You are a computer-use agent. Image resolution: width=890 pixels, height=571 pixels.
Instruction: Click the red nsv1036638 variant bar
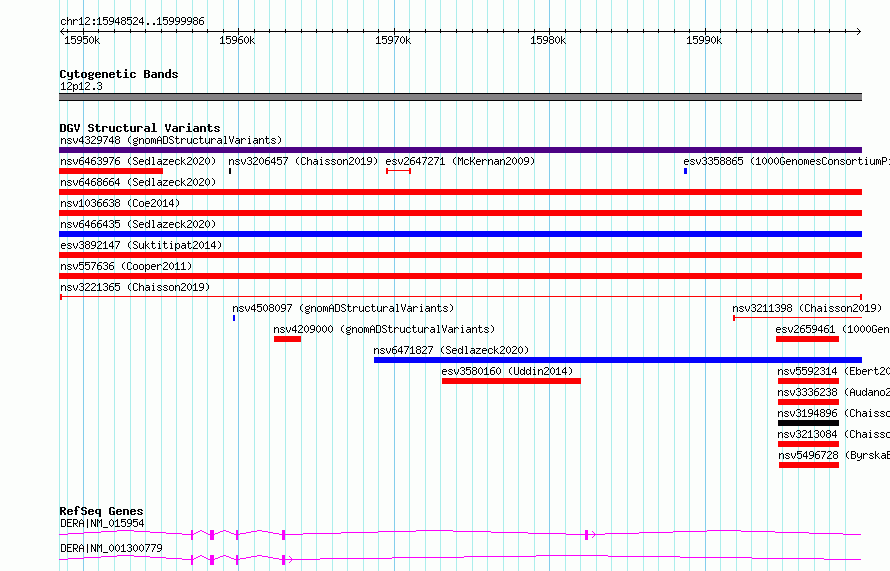460,213
